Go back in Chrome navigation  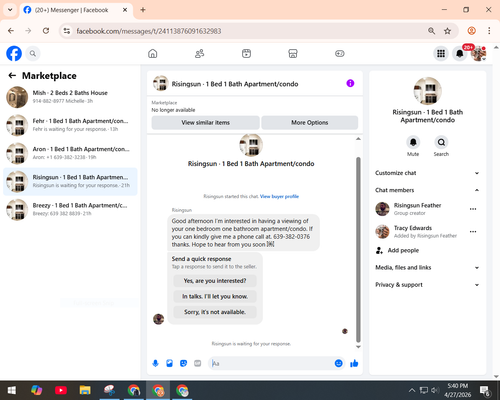[x=11, y=31]
